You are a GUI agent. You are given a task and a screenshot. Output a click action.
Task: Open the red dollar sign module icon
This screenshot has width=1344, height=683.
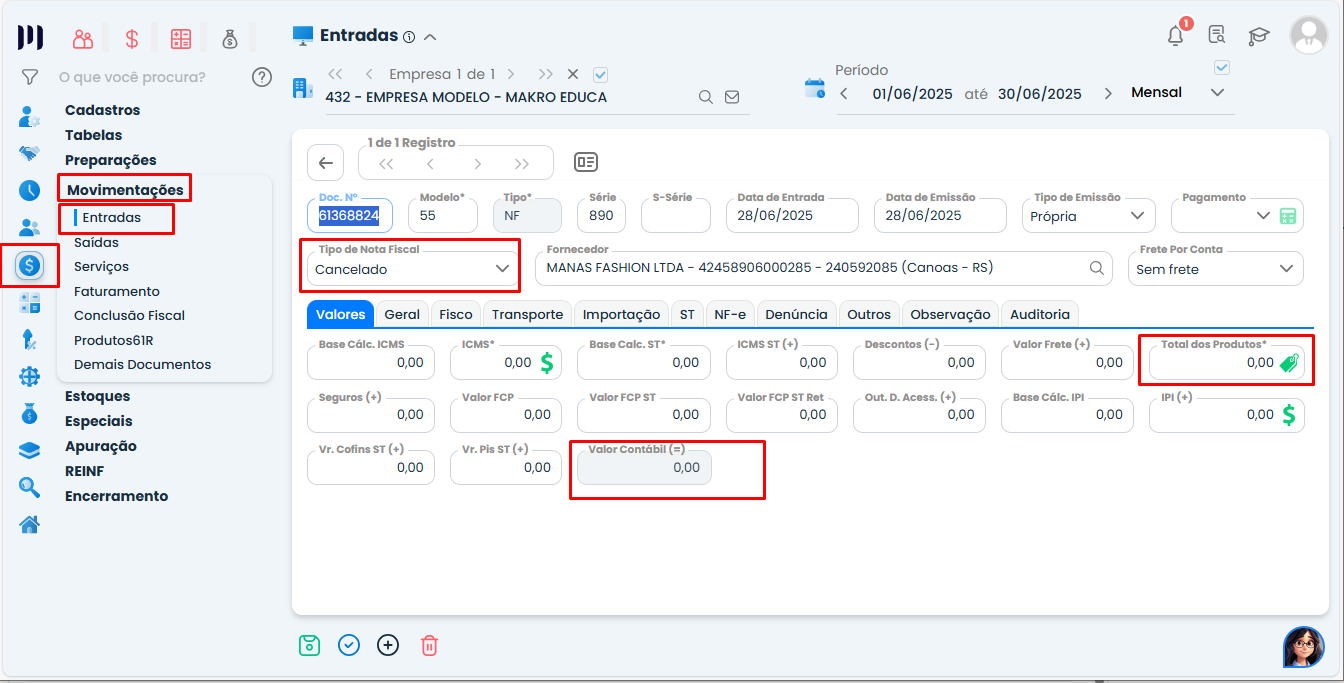point(132,39)
